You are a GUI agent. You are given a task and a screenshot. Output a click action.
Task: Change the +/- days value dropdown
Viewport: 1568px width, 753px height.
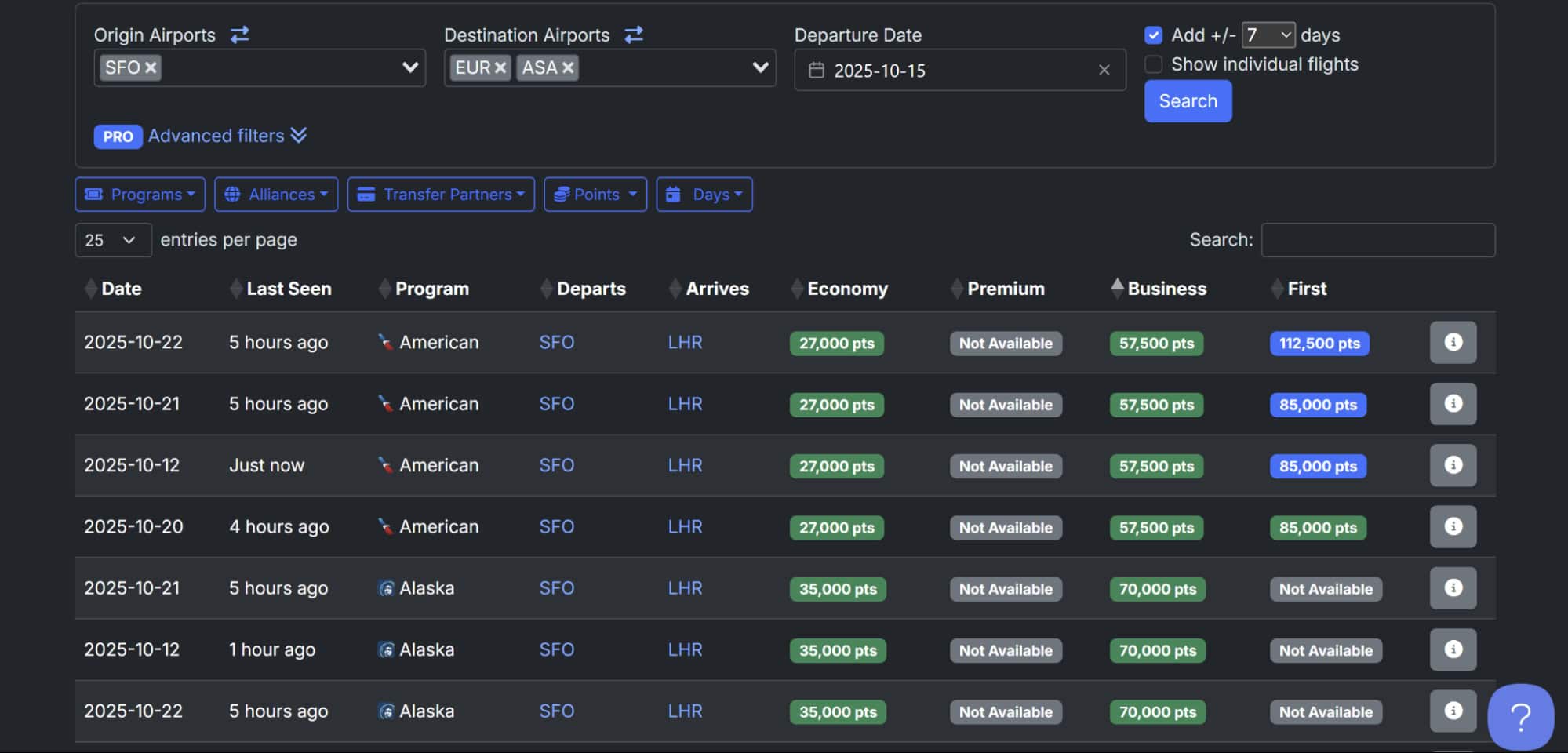[1268, 35]
